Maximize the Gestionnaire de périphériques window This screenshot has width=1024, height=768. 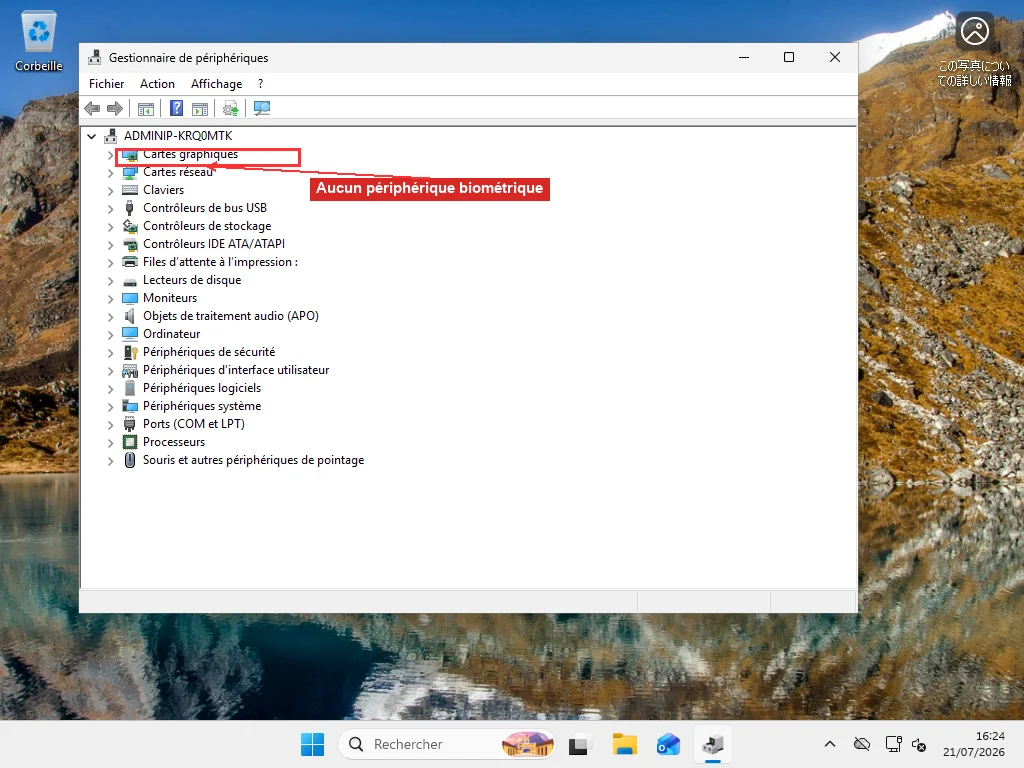pos(789,57)
